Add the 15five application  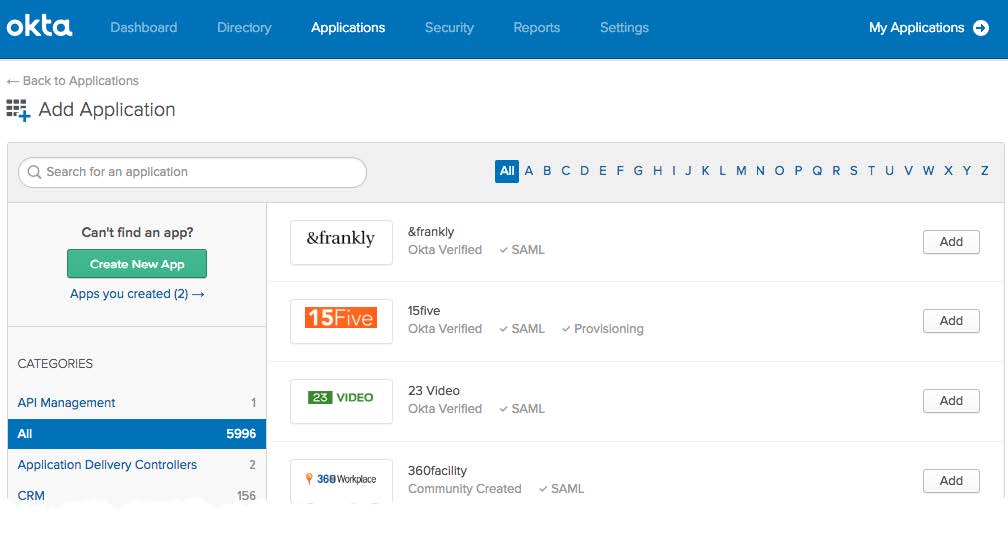coord(950,321)
